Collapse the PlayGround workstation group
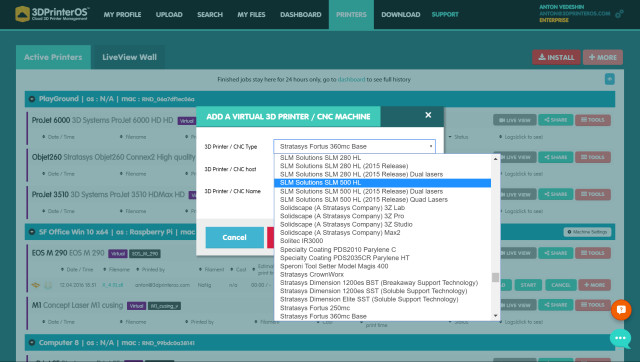Viewport: 640px width, 362px height. 32,99
